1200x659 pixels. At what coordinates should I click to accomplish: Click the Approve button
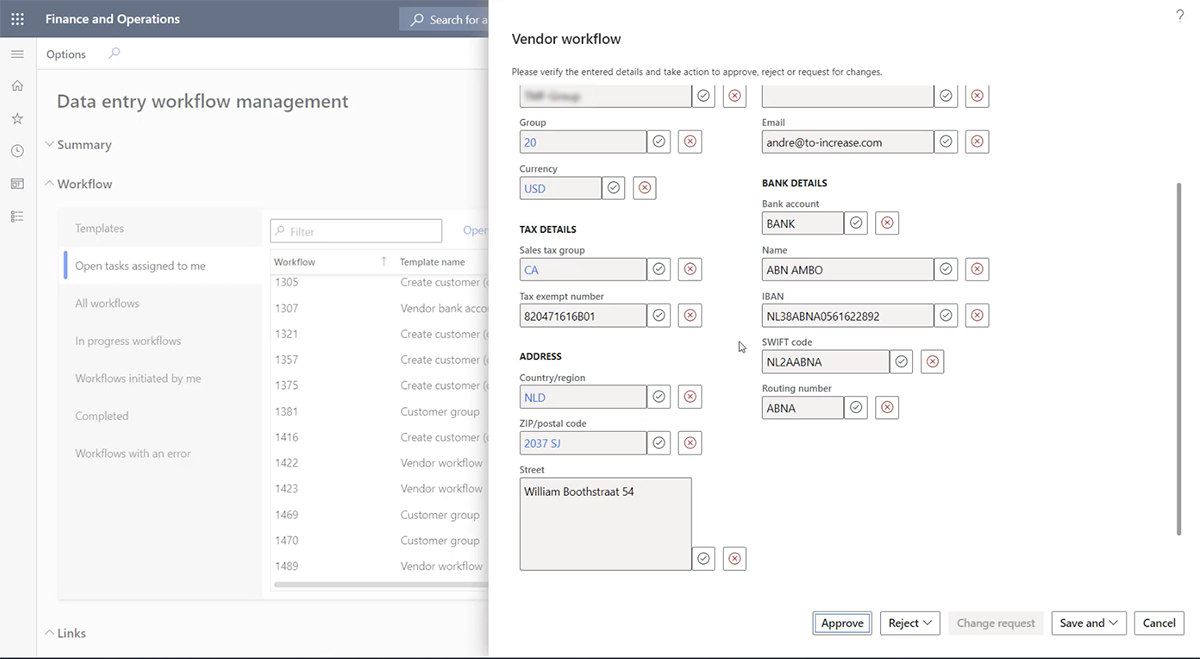click(841, 622)
